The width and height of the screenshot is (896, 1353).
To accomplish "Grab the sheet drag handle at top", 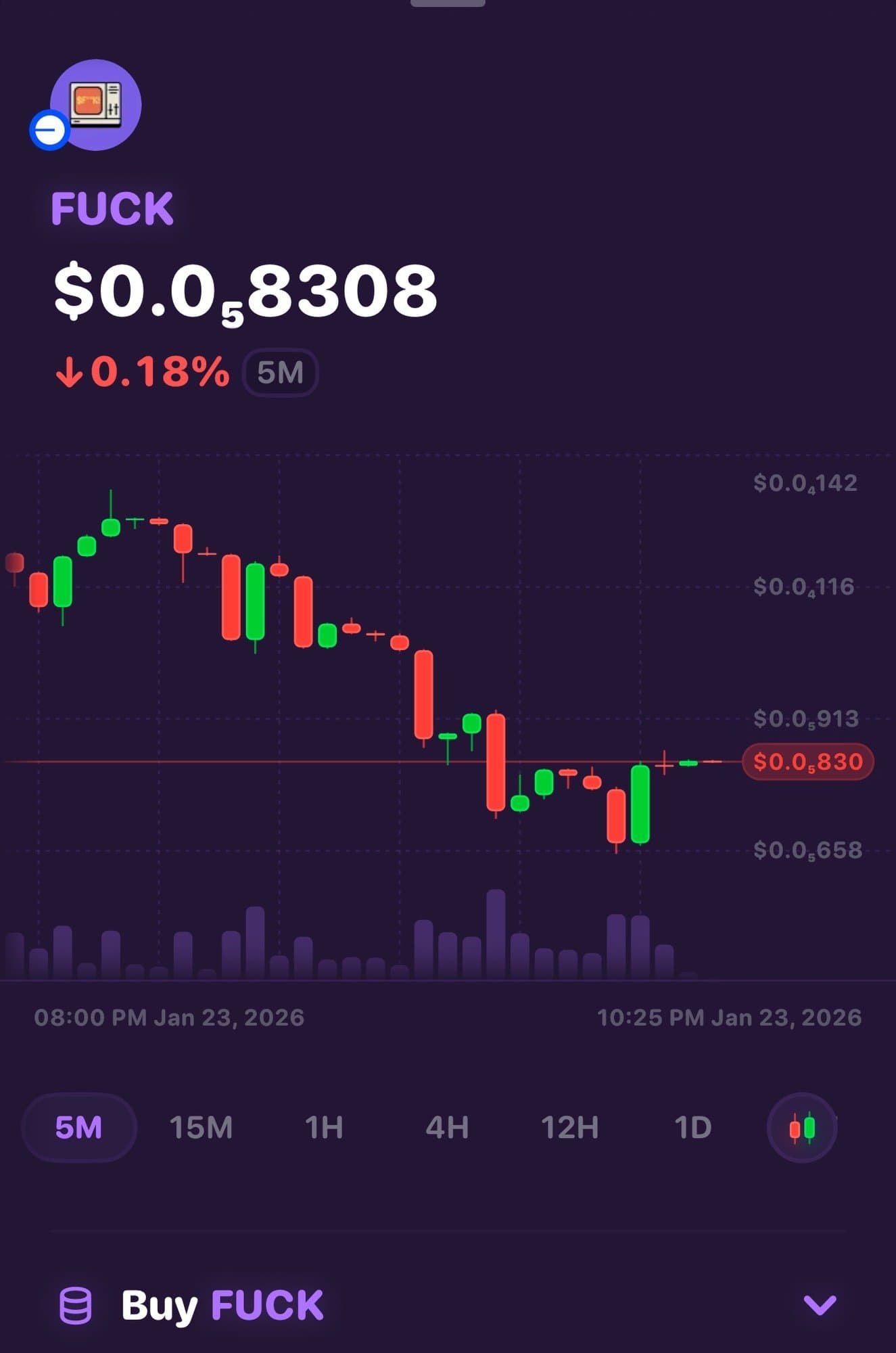I will 448,3.
